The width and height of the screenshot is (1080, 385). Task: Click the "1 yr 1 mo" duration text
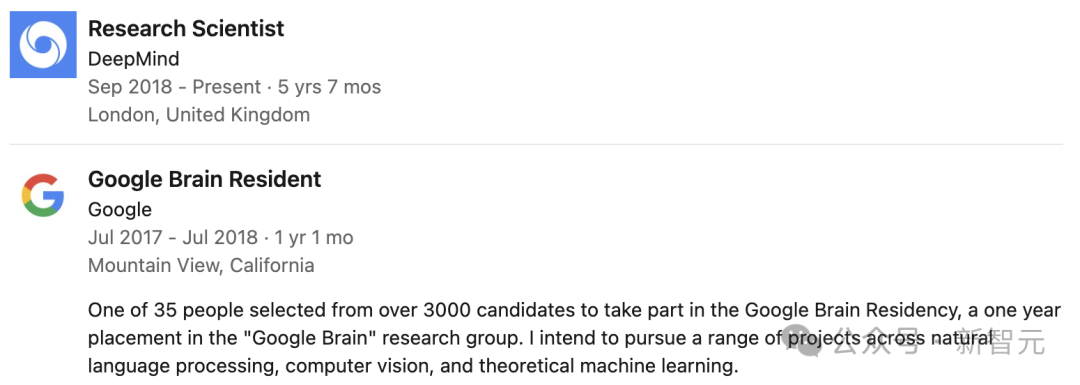(x=313, y=238)
